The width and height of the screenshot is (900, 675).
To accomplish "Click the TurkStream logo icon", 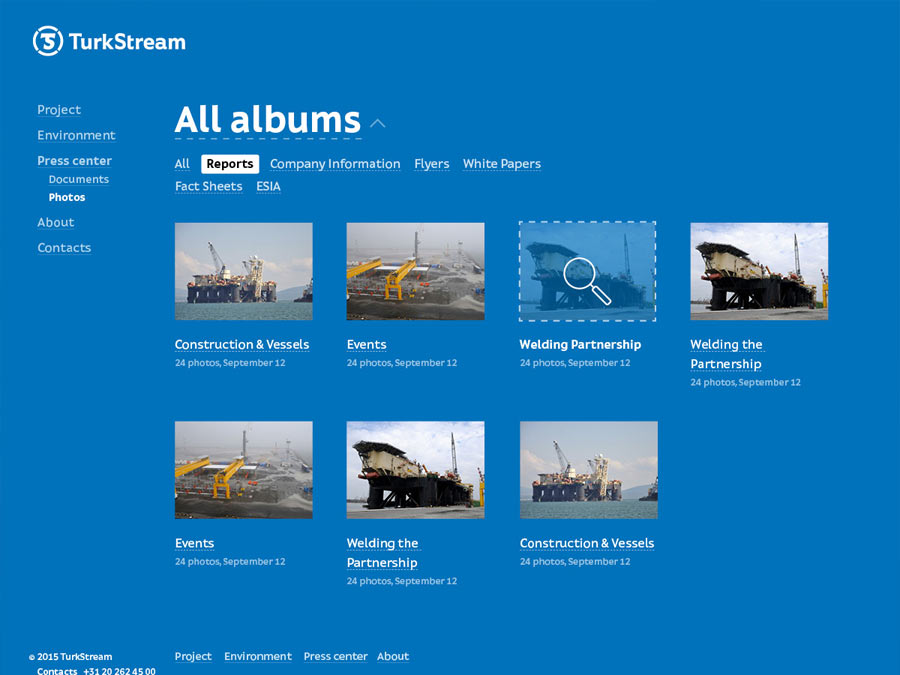I will 48,41.
